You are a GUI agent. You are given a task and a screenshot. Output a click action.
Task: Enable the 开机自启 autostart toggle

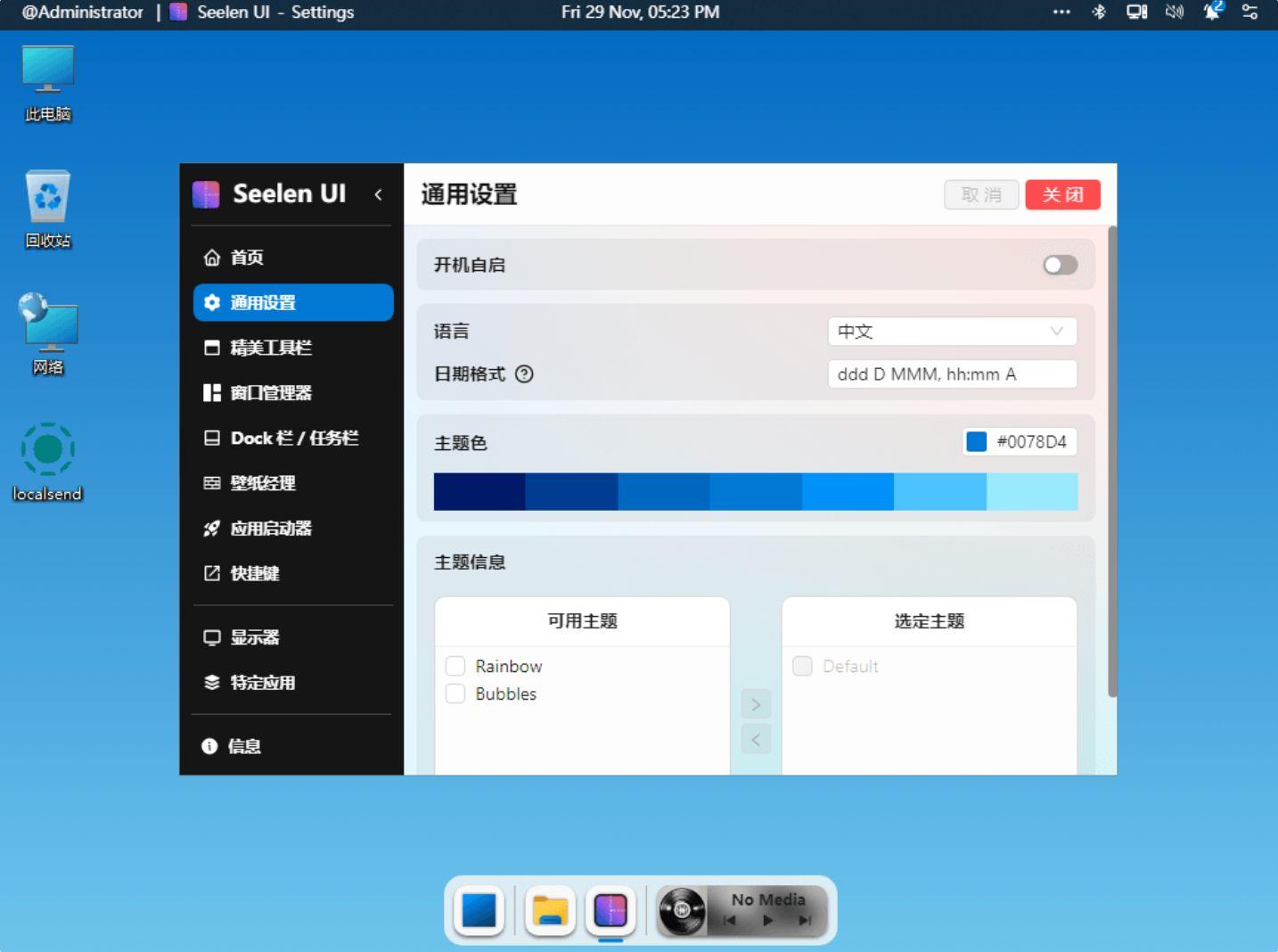[x=1059, y=265]
